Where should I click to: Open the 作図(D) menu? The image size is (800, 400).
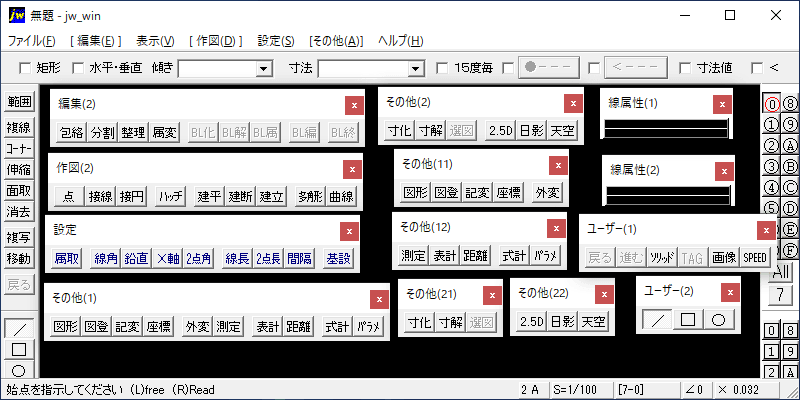(x=215, y=41)
